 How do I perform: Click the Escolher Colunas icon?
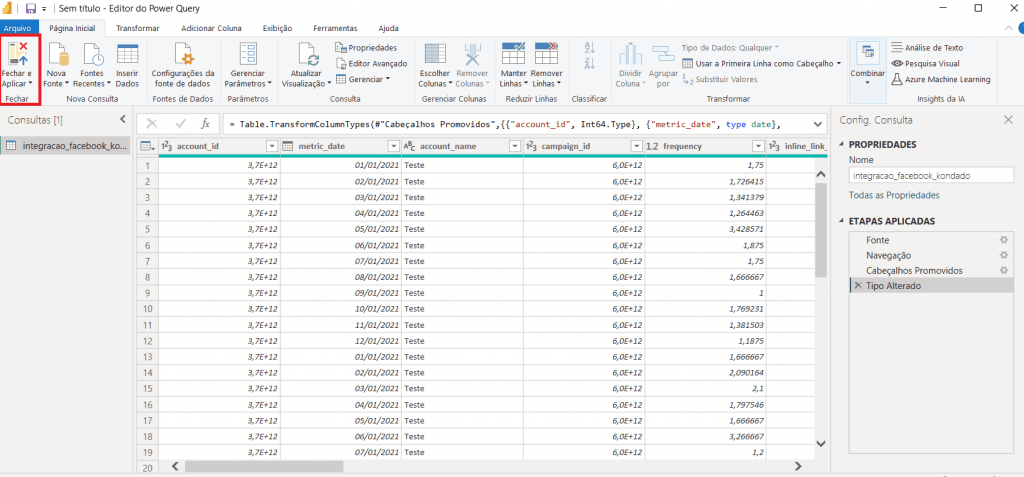point(434,55)
